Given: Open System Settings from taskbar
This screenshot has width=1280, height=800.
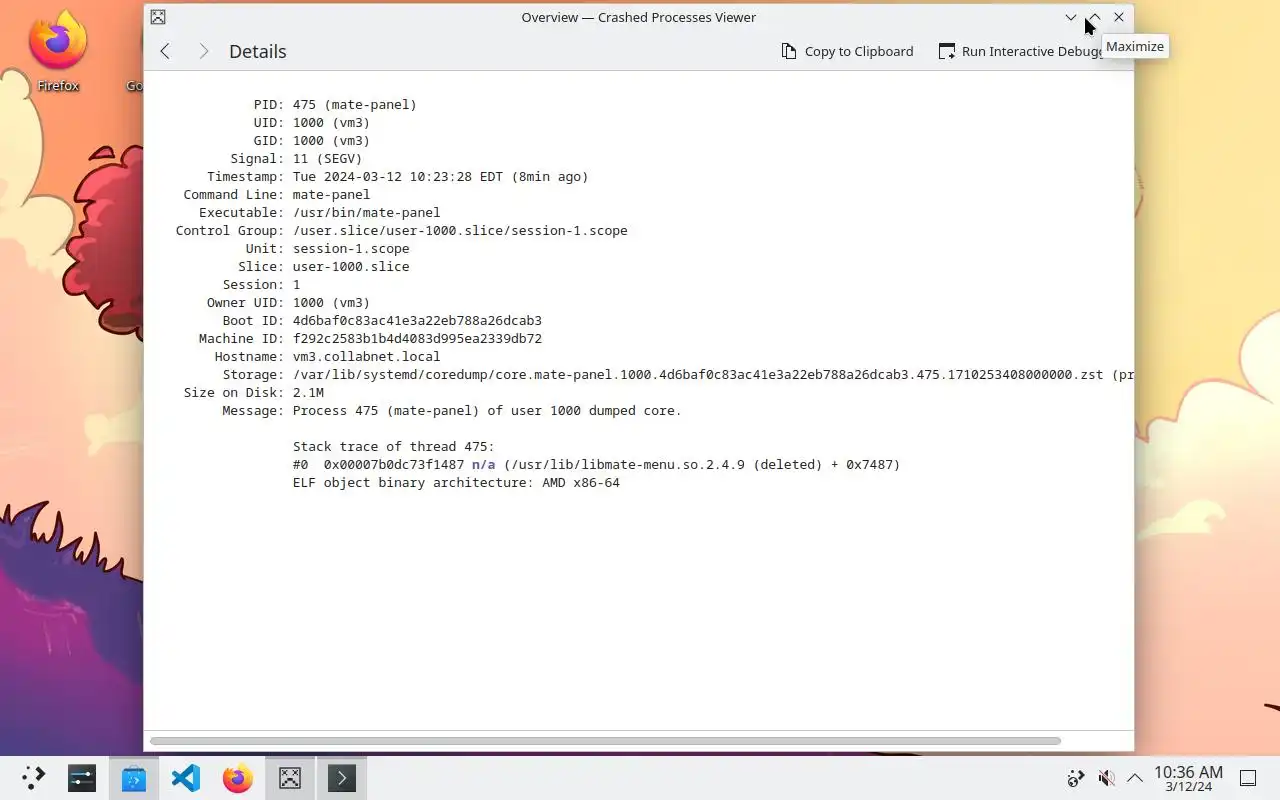Looking at the screenshot, I should 82,778.
